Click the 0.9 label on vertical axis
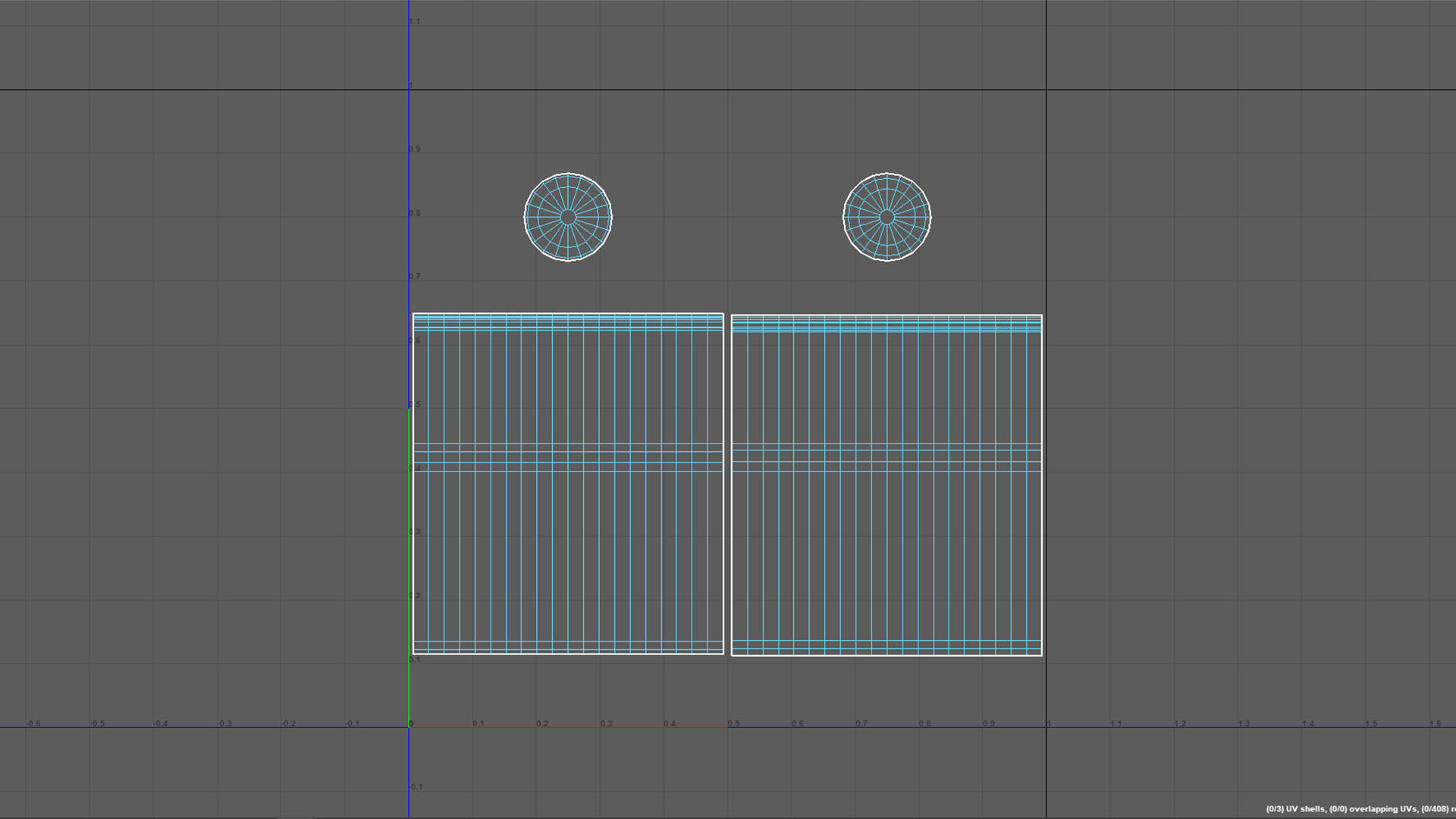The height and width of the screenshot is (819, 1456). click(x=414, y=149)
